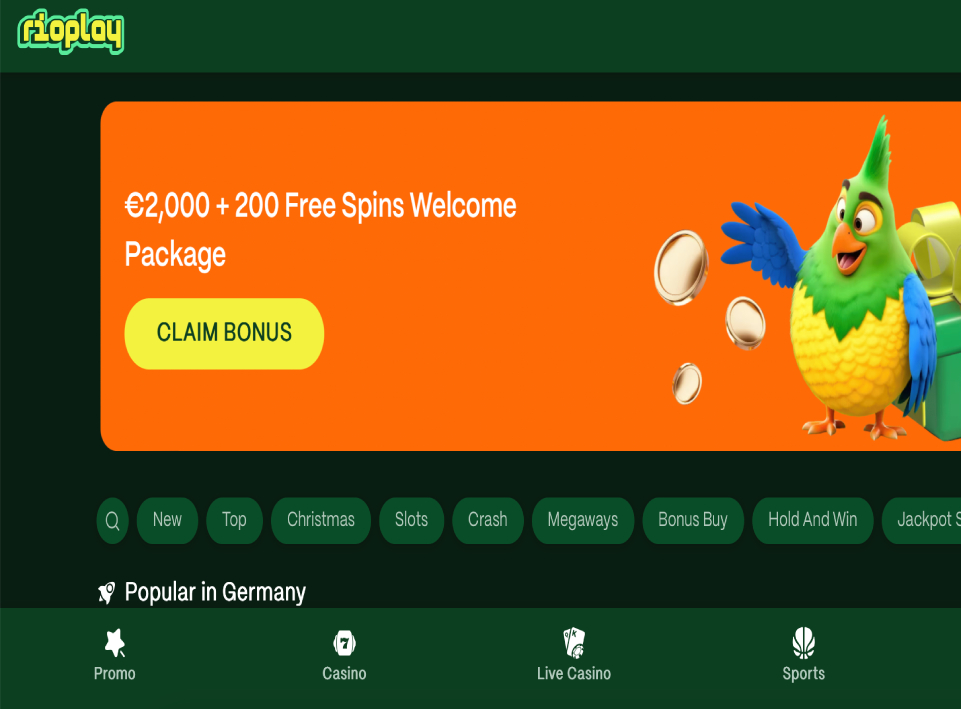Click the rioplay logo
This screenshot has width=961, height=709.
(70, 32)
